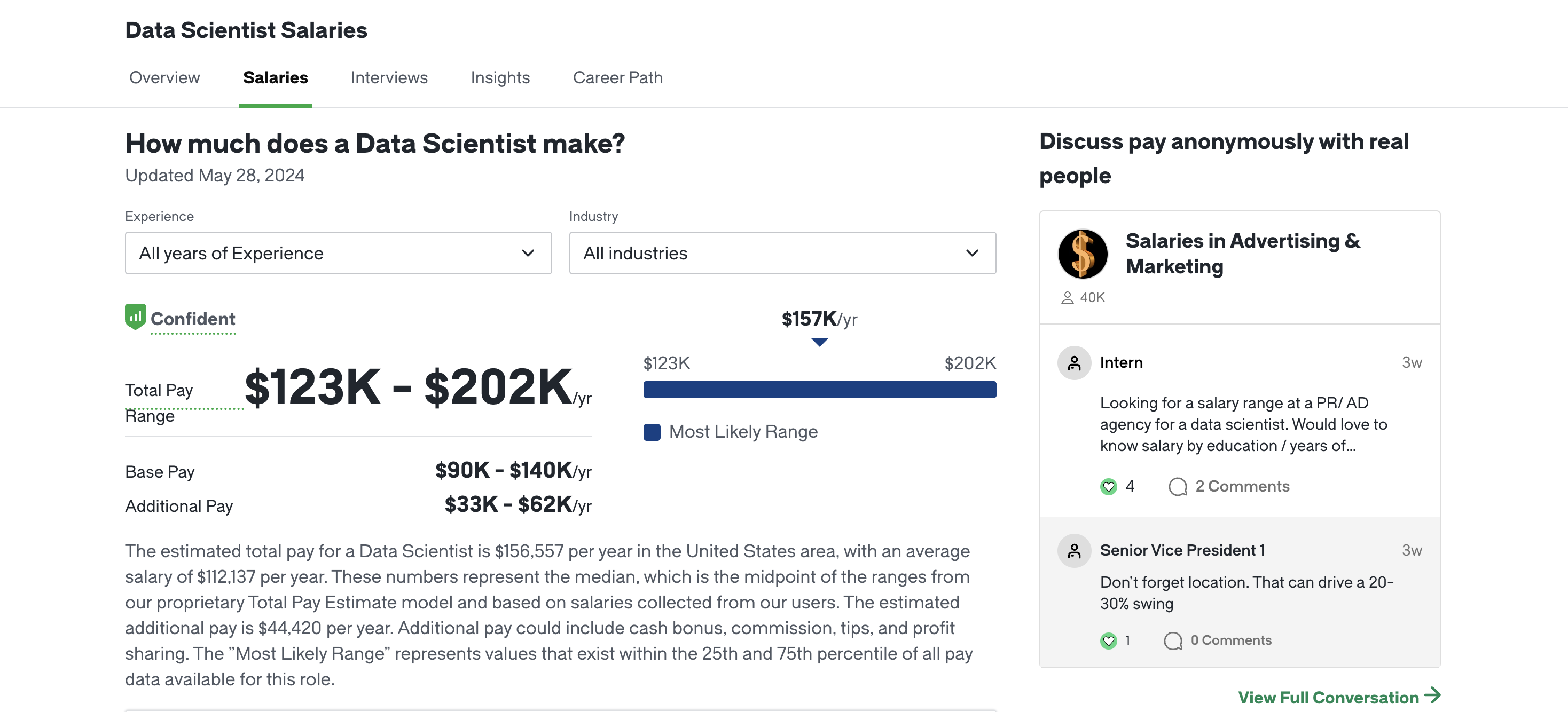Open 0 Comments on Senior Vice President post

[x=1231, y=640]
